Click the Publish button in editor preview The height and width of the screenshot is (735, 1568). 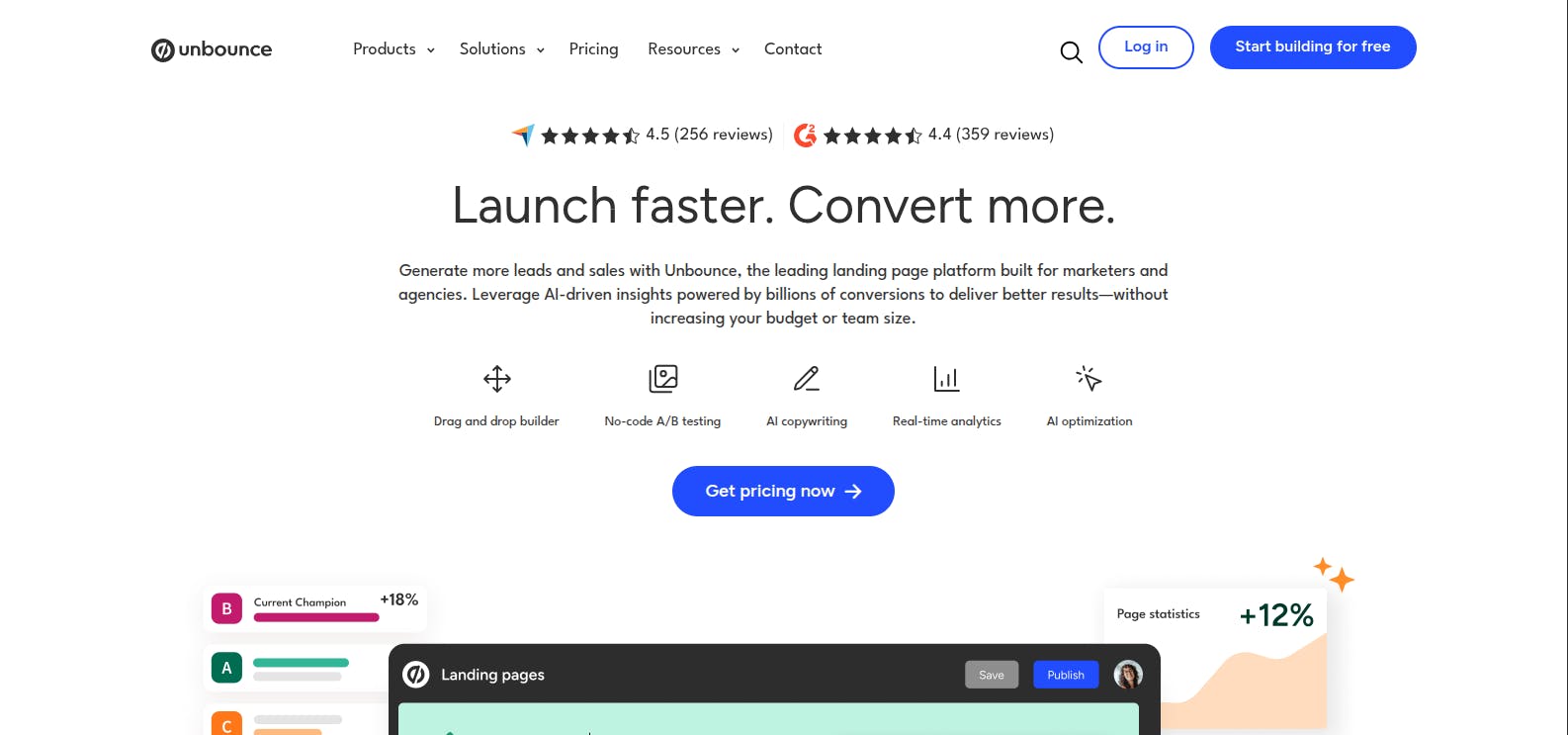[x=1066, y=675]
